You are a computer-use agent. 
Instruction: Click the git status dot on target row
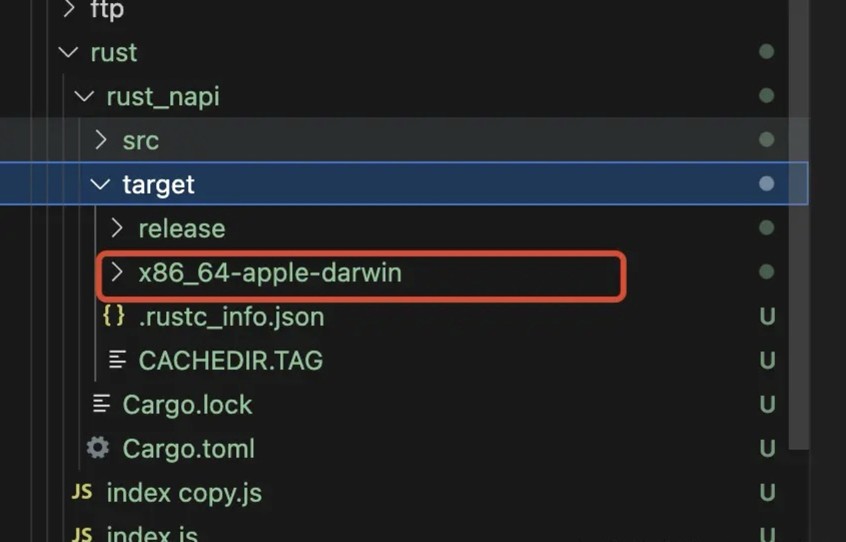coord(766,184)
